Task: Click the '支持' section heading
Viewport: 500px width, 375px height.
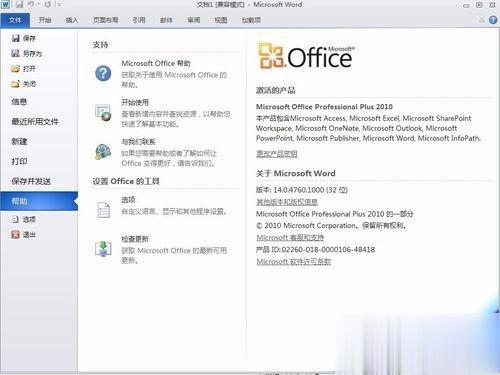Action: click(100, 45)
